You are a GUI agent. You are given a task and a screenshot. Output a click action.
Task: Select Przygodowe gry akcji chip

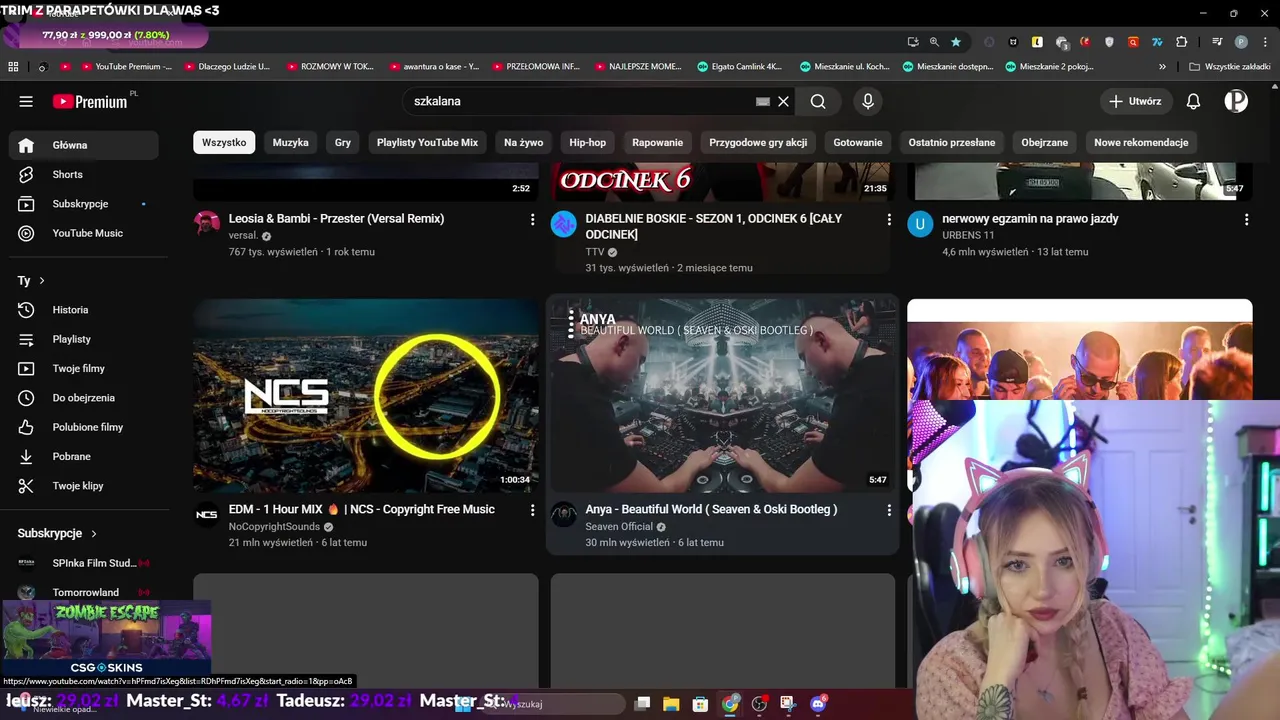[758, 143]
